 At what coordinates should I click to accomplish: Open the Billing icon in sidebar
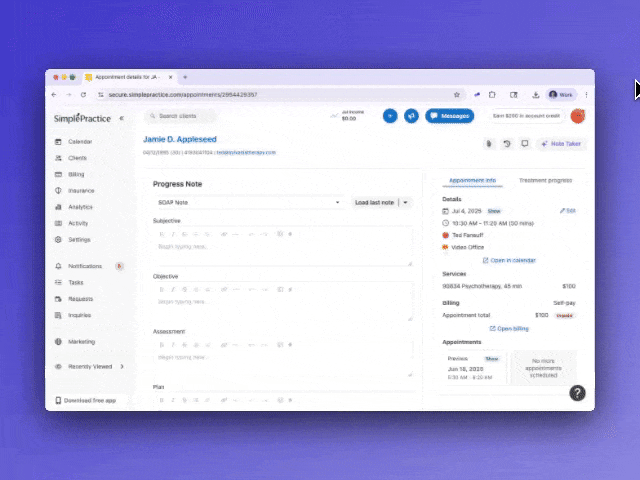(58, 174)
